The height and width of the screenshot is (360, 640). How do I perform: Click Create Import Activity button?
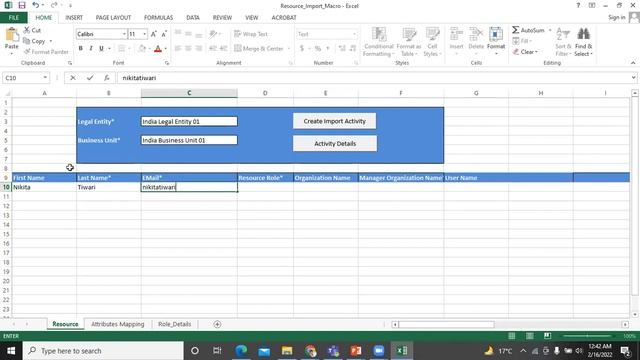tap(335, 121)
